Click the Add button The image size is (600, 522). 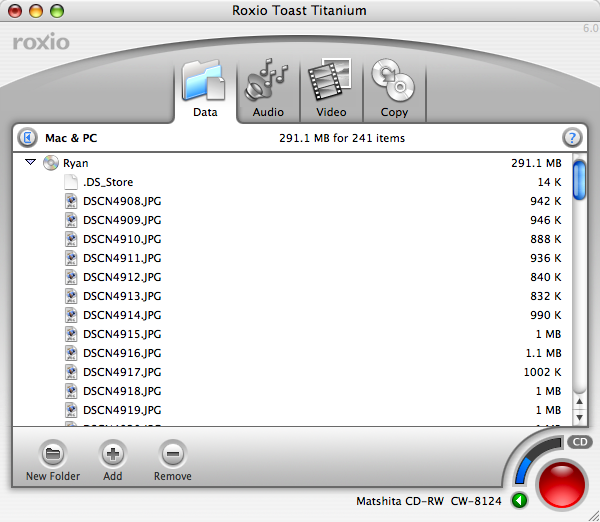tap(112, 460)
